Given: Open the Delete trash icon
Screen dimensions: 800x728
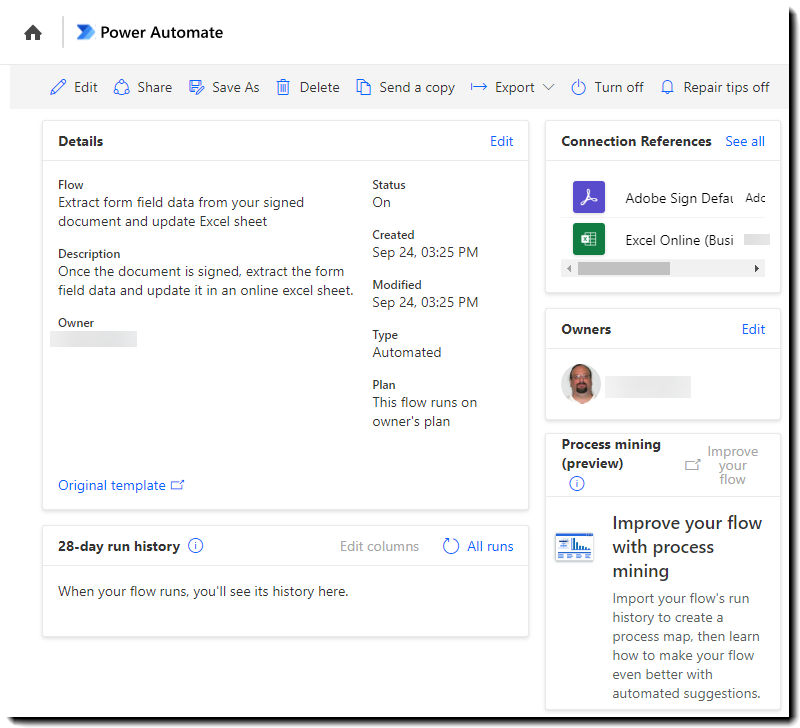Looking at the screenshot, I should click(x=284, y=87).
